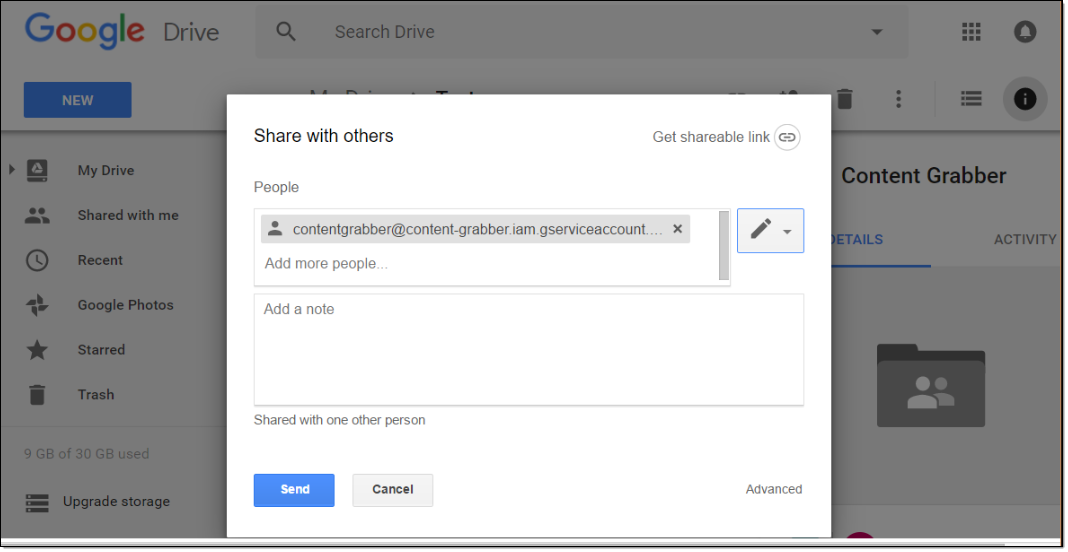Expand the My Drive tree arrow

pos(12,170)
